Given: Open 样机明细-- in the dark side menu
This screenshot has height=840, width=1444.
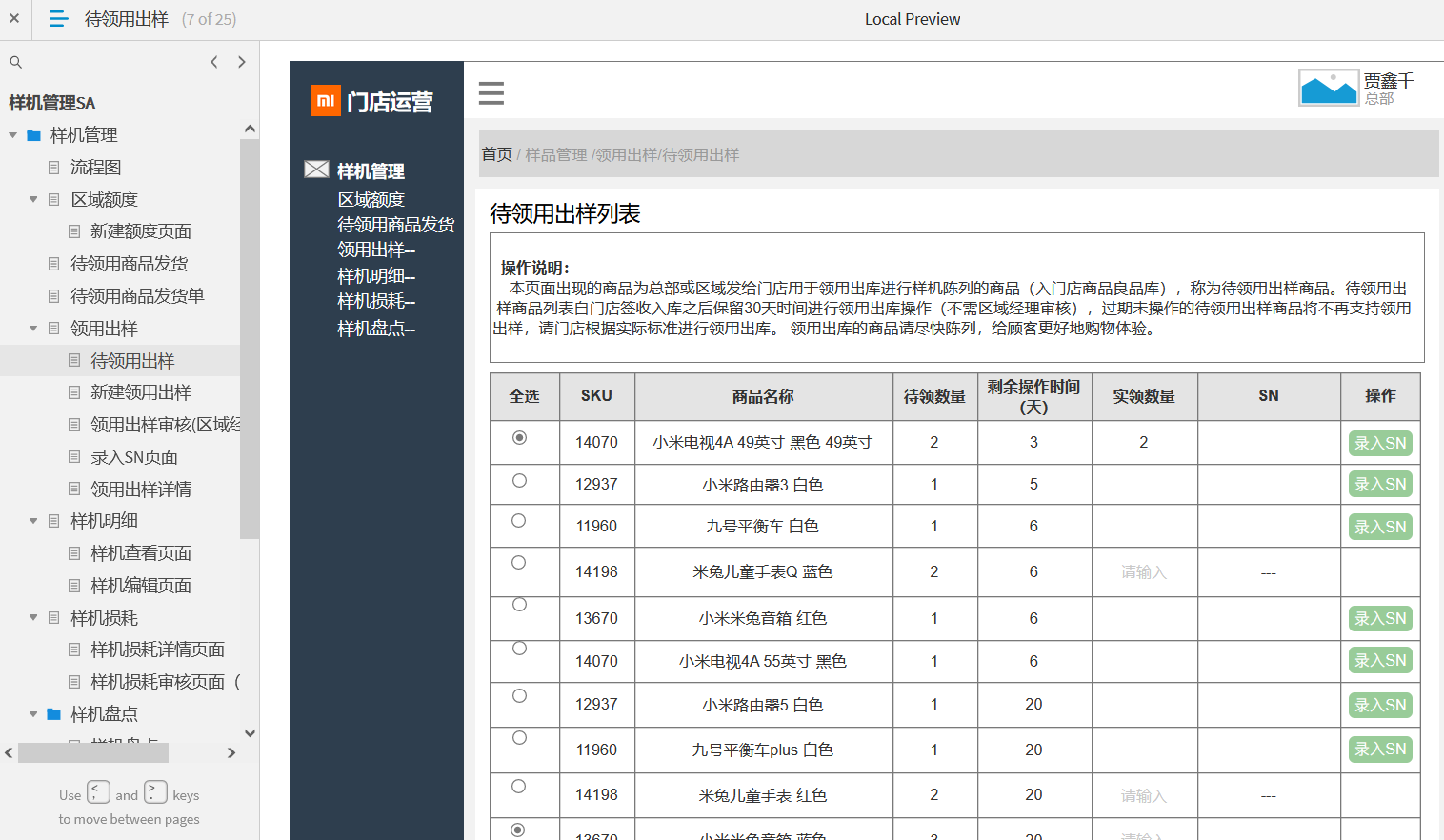Looking at the screenshot, I should pyautogui.click(x=376, y=276).
